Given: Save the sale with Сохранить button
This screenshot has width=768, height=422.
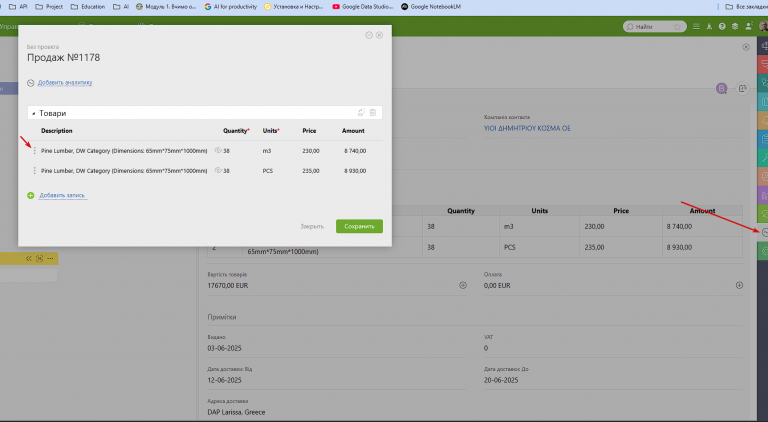Looking at the screenshot, I should point(359,226).
